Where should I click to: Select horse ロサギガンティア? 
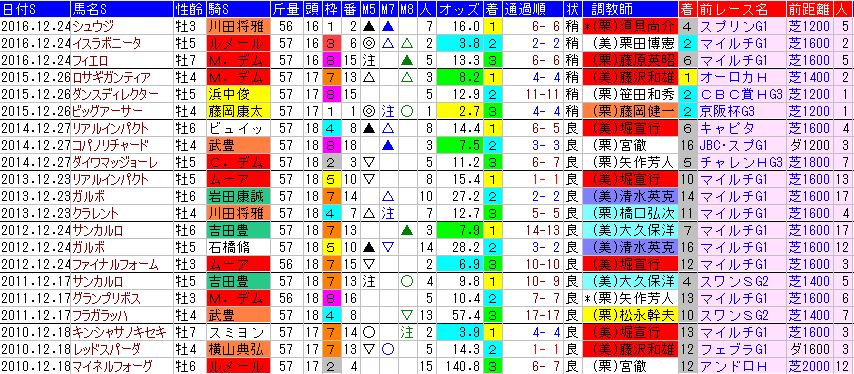(x=112, y=76)
